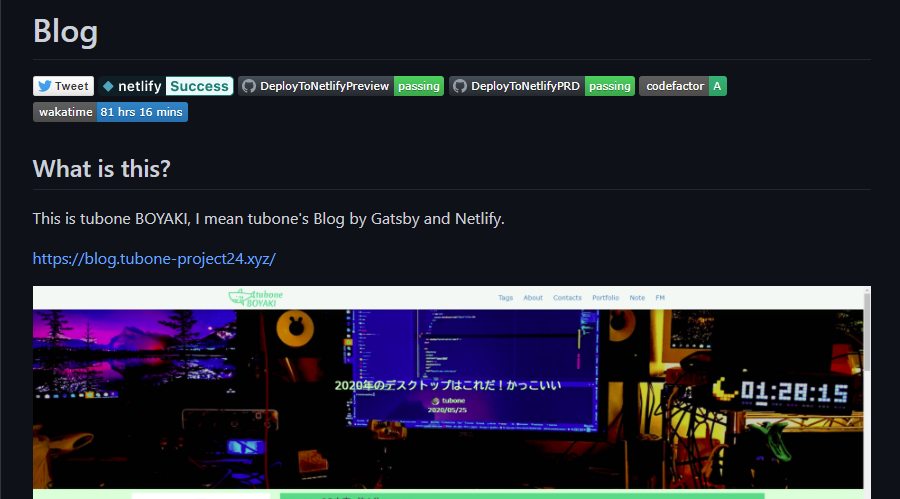The width and height of the screenshot is (900, 499).
Task: Select FM in the blog preview navigation
Action: 660,298
